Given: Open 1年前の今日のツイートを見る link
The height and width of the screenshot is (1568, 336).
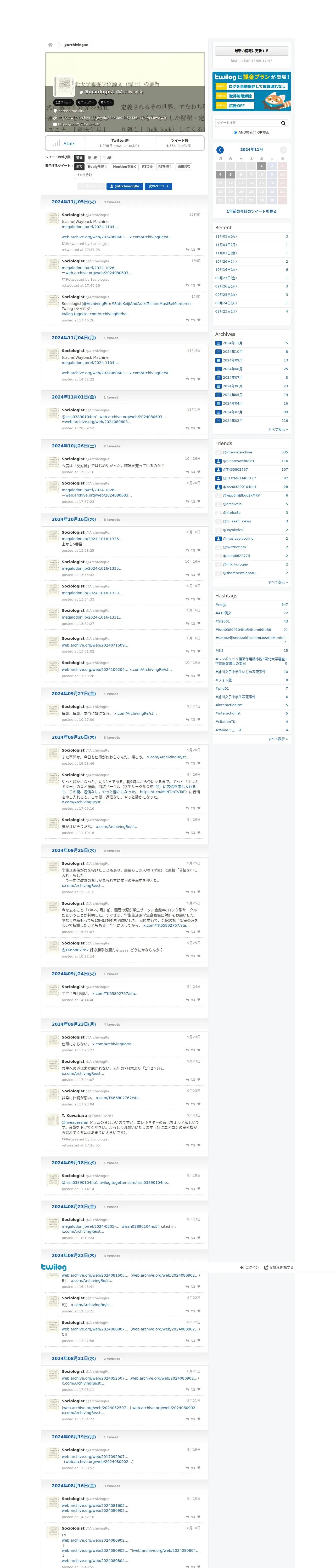Looking at the screenshot, I should pyautogui.click(x=251, y=212).
